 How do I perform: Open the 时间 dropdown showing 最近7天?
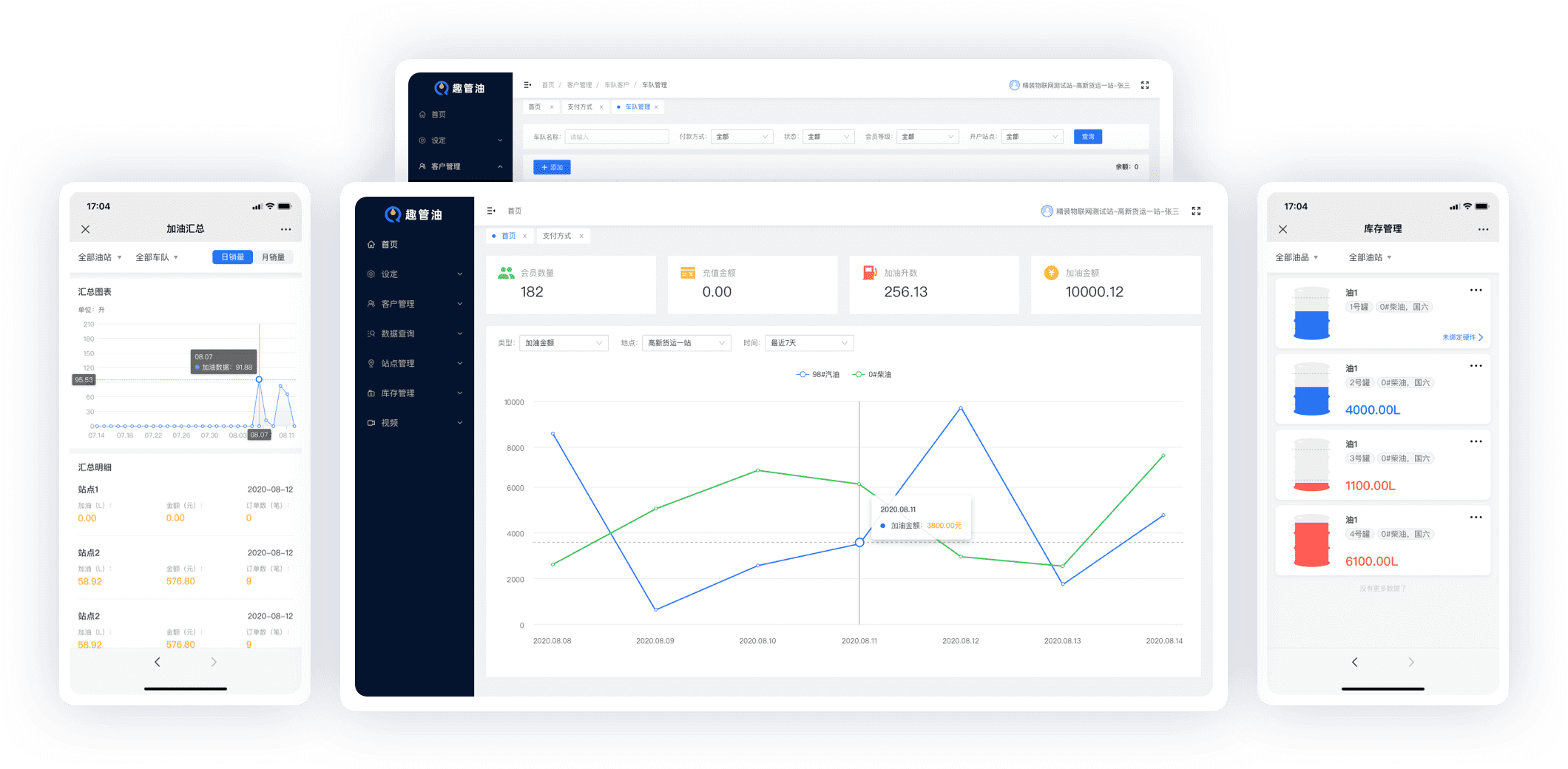pyautogui.click(x=808, y=343)
